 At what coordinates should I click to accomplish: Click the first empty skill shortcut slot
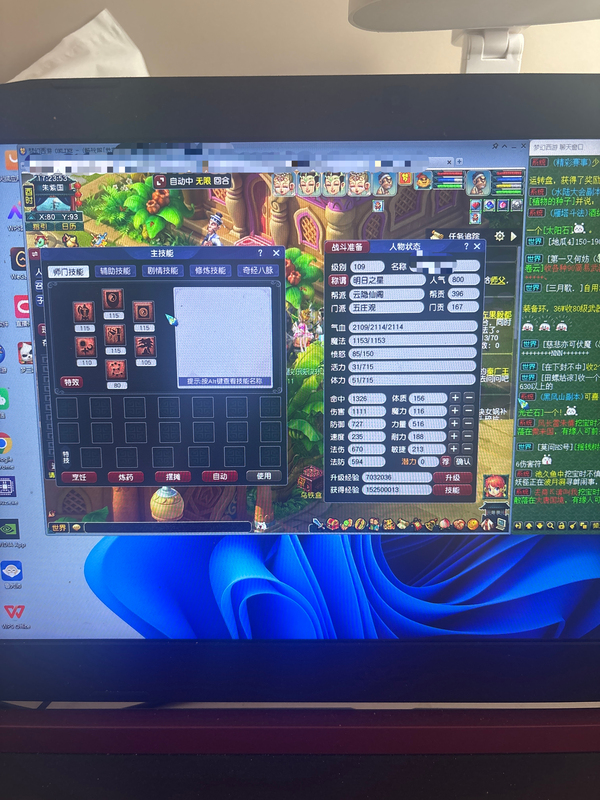[x=67, y=408]
